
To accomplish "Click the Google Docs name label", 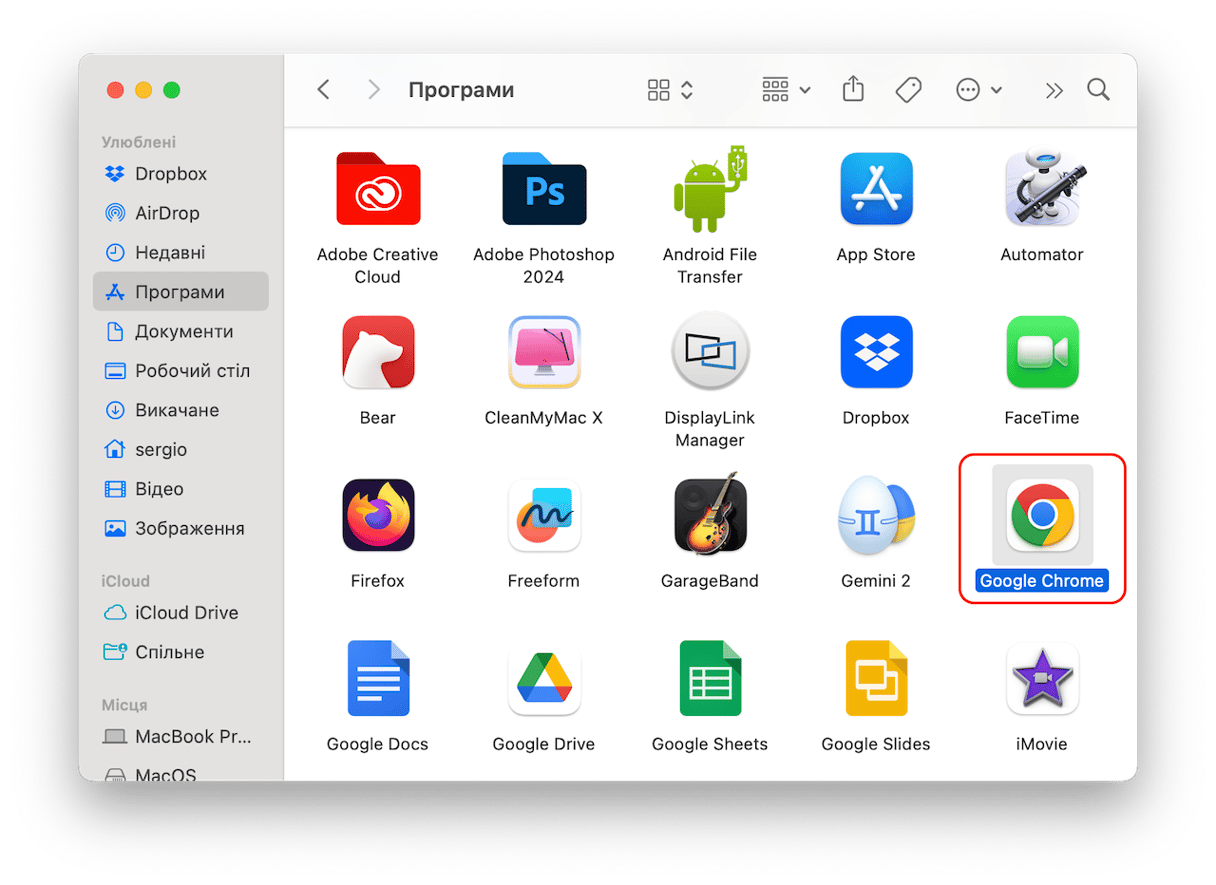I will tap(378, 744).
